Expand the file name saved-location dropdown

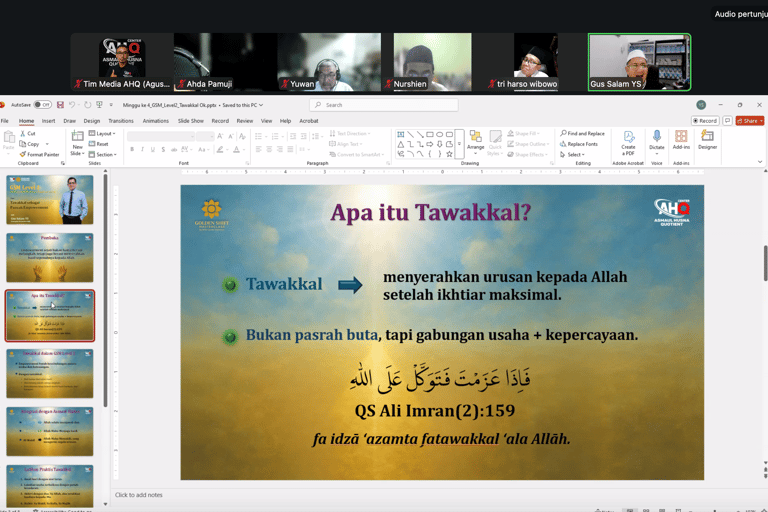point(261,105)
